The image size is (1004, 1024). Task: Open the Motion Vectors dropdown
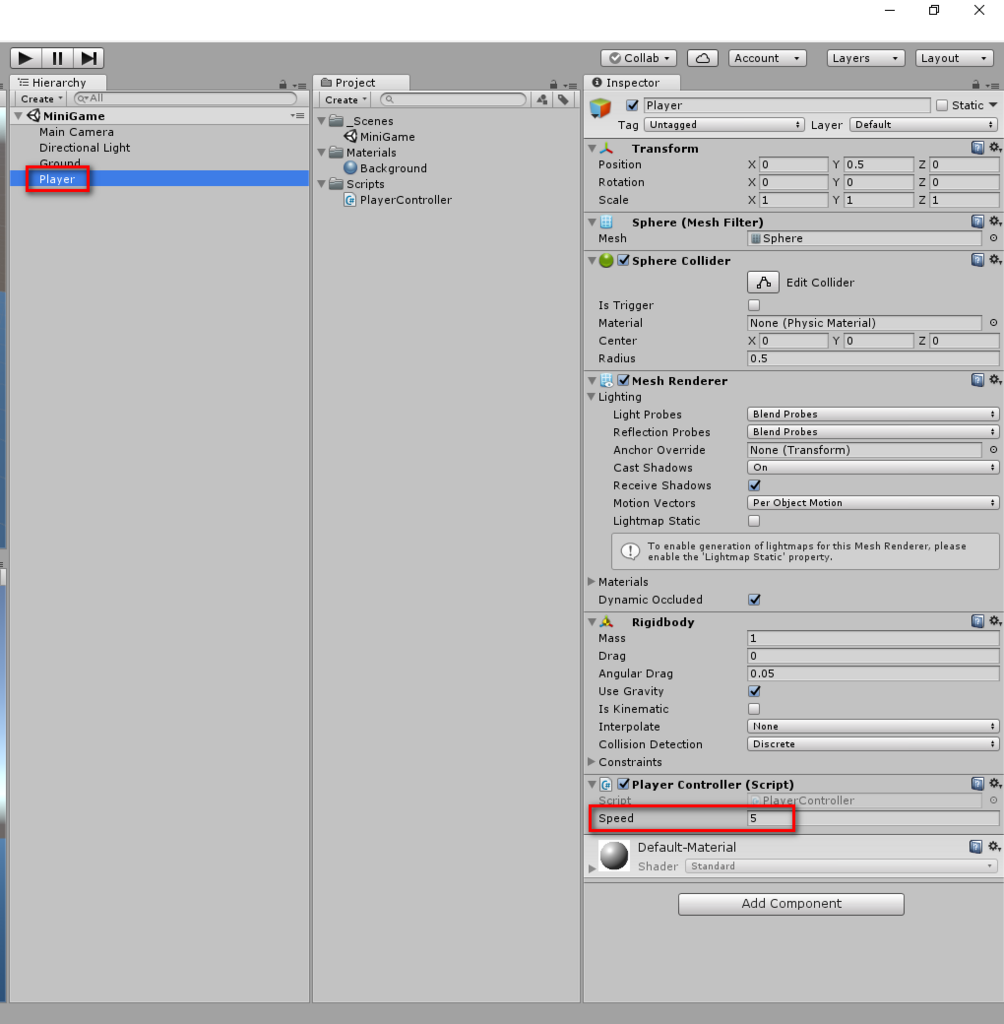873,503
